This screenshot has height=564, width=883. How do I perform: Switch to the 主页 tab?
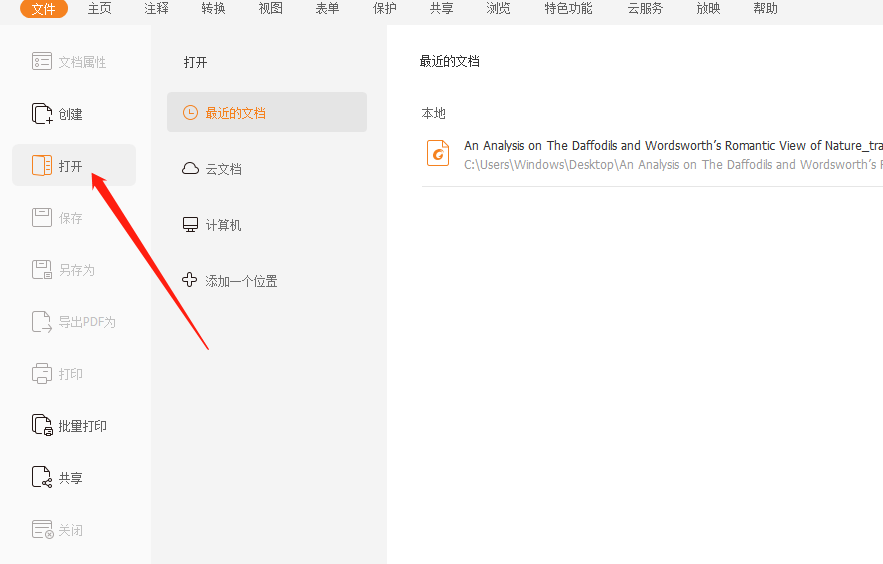coord(100,9)
